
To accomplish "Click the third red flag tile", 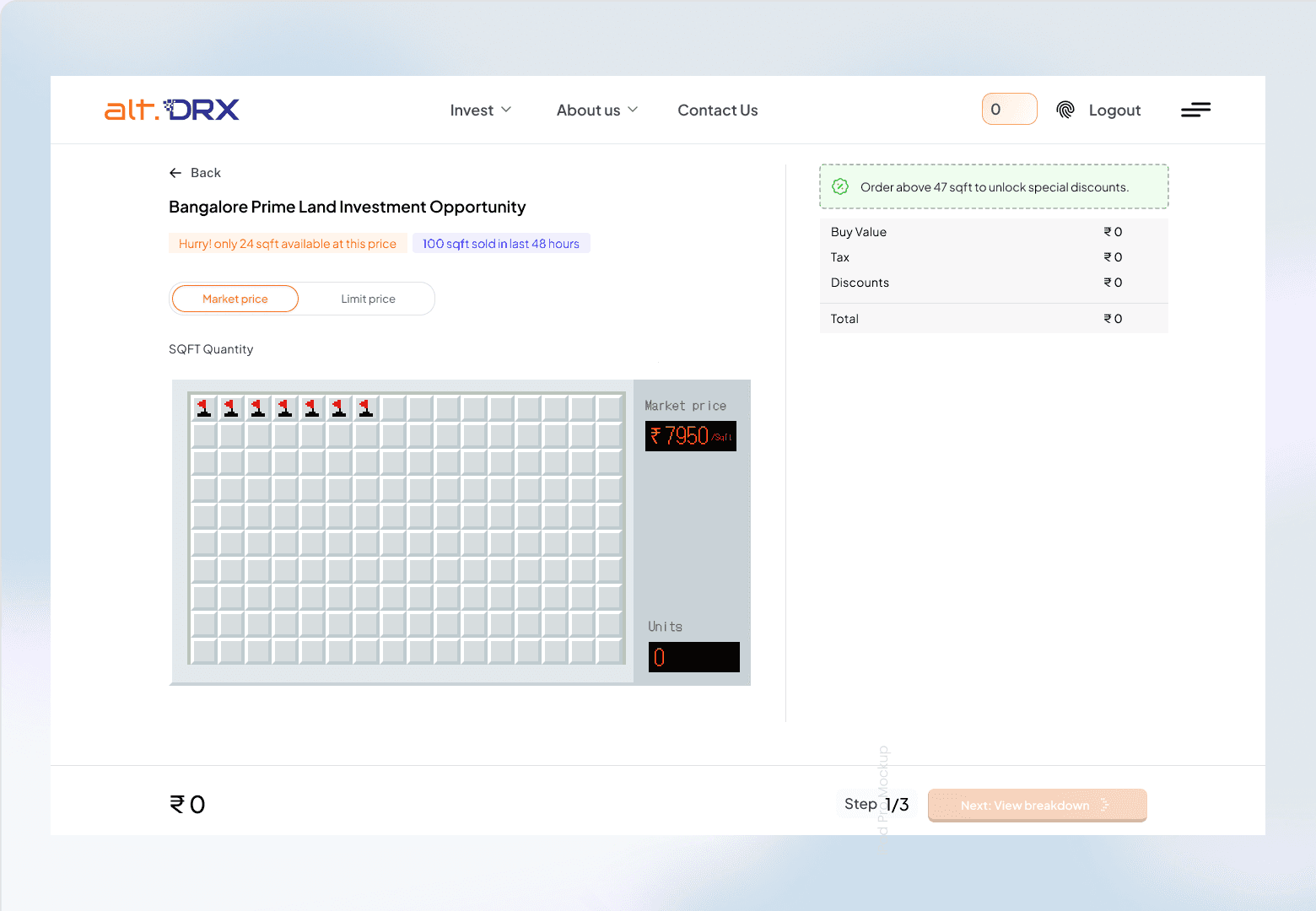I will [258, 408].
